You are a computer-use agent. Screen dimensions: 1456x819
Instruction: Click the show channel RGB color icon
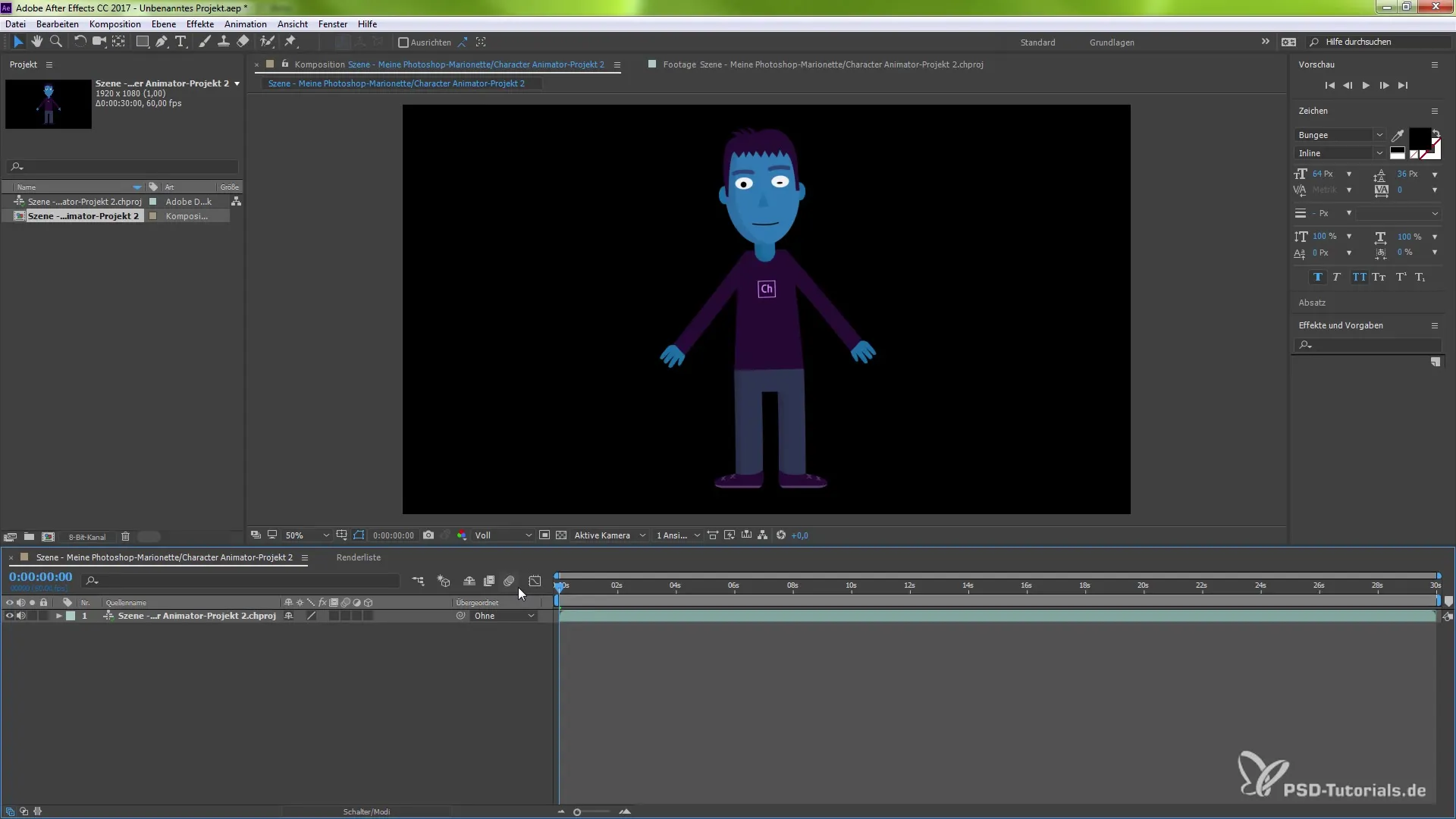pyautogui.click(x=462, y=535)
